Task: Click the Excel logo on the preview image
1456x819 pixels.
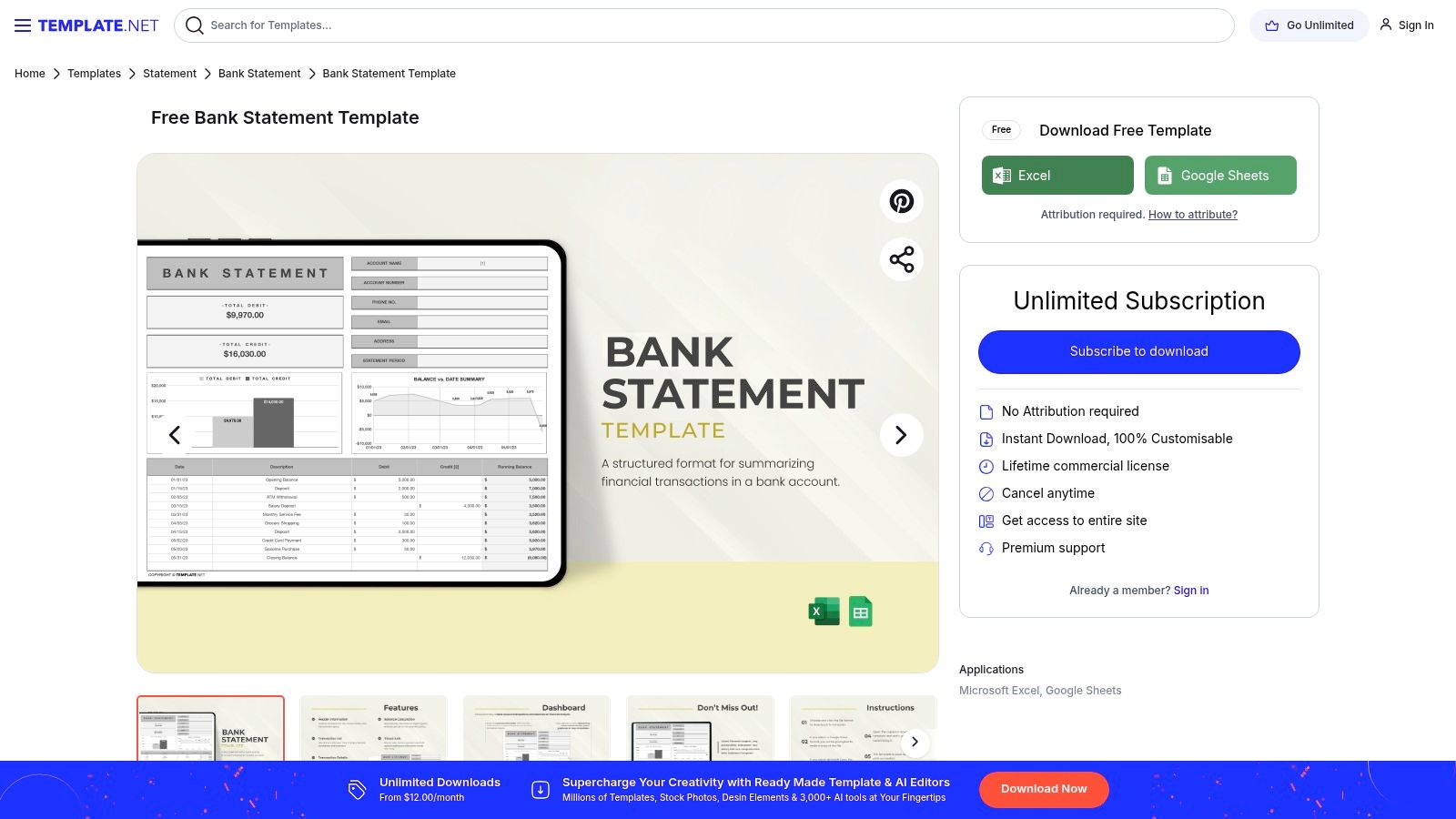Action: [824, 612]
